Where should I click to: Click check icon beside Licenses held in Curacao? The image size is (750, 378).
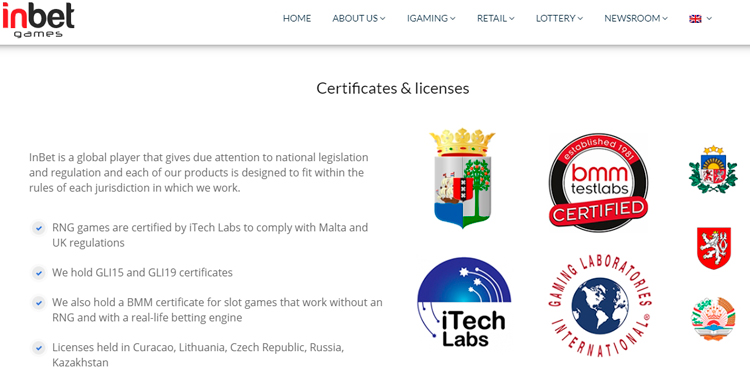[x=39, y=348]
